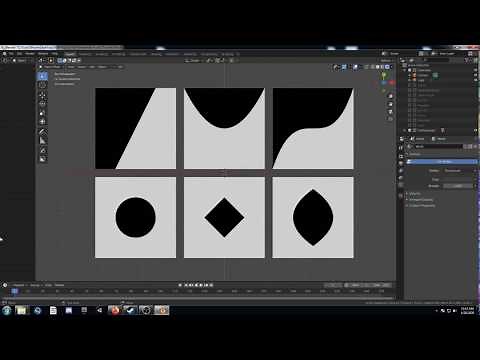Open the Steam icon in taskbar
This screenshot has width=480, height=360.
tap(130, 310)
